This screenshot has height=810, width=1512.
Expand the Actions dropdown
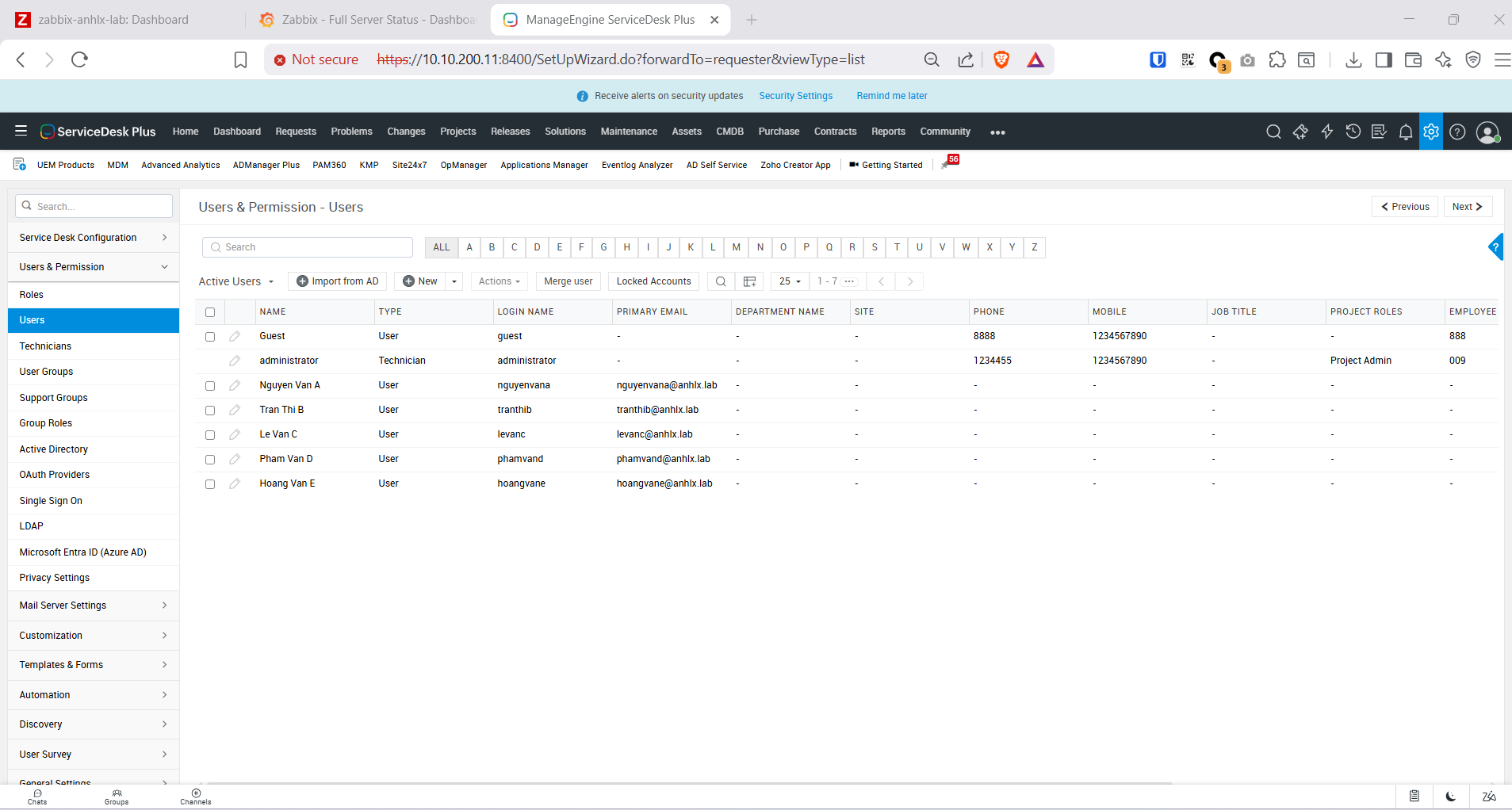499,281
